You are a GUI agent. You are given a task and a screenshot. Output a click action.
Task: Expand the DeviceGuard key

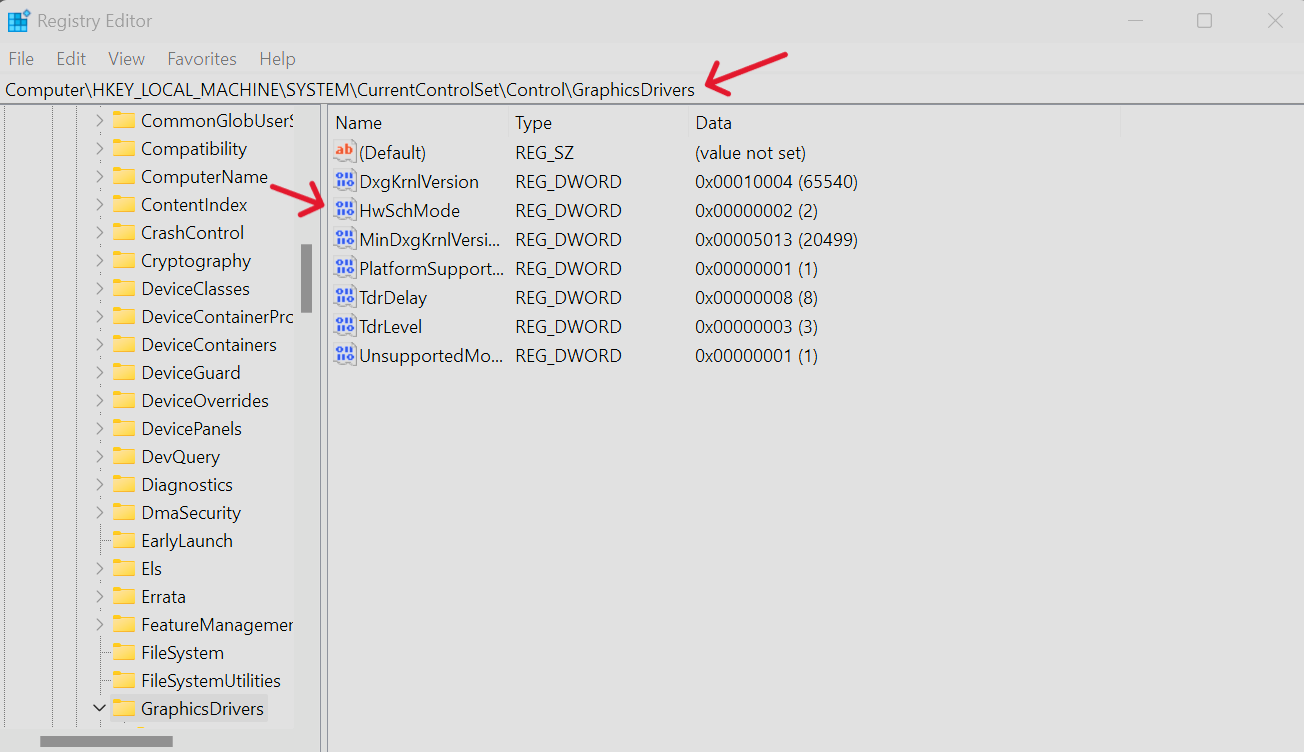coord(99,372)
